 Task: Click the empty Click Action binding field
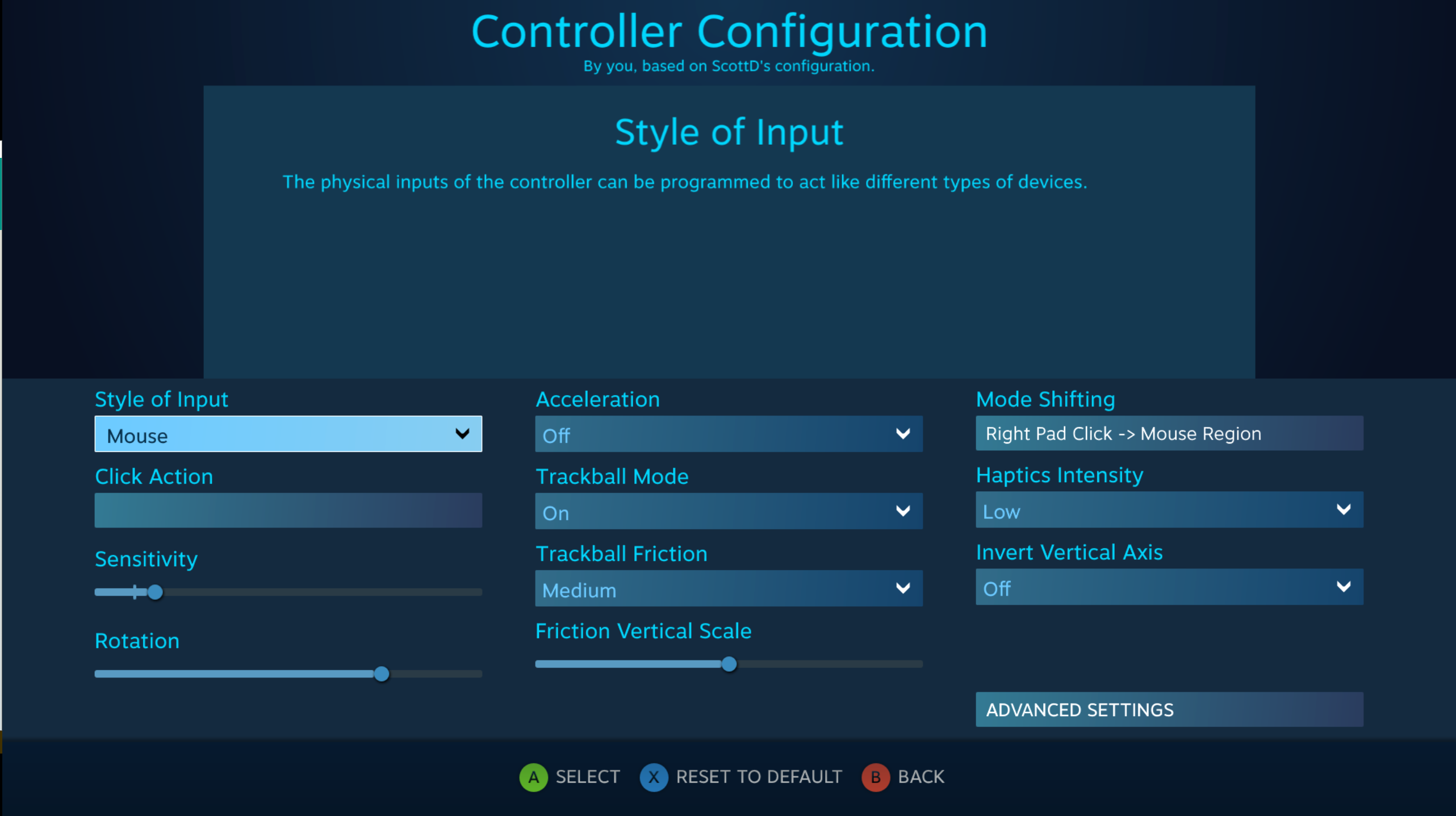pos(288,510)
